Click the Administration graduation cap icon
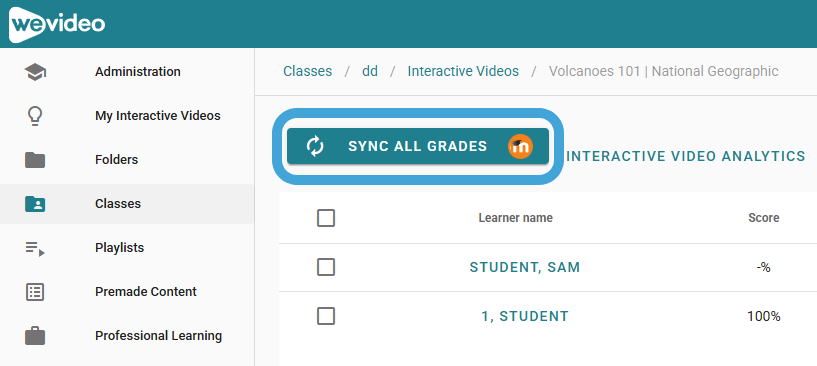 click(35, 72)
